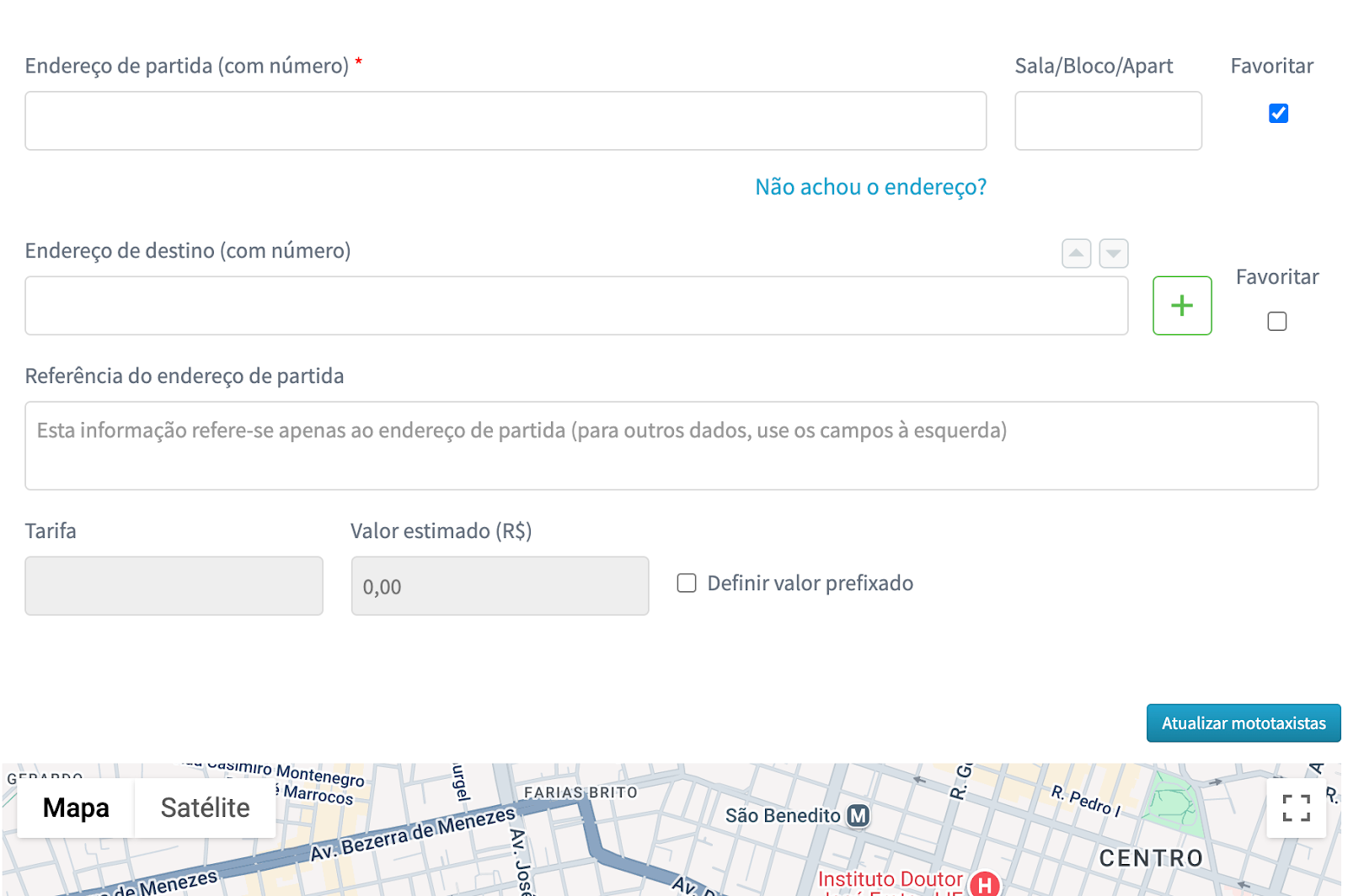Click the green plus add destination button
1348x896 pixels.
coord(1181,306)
